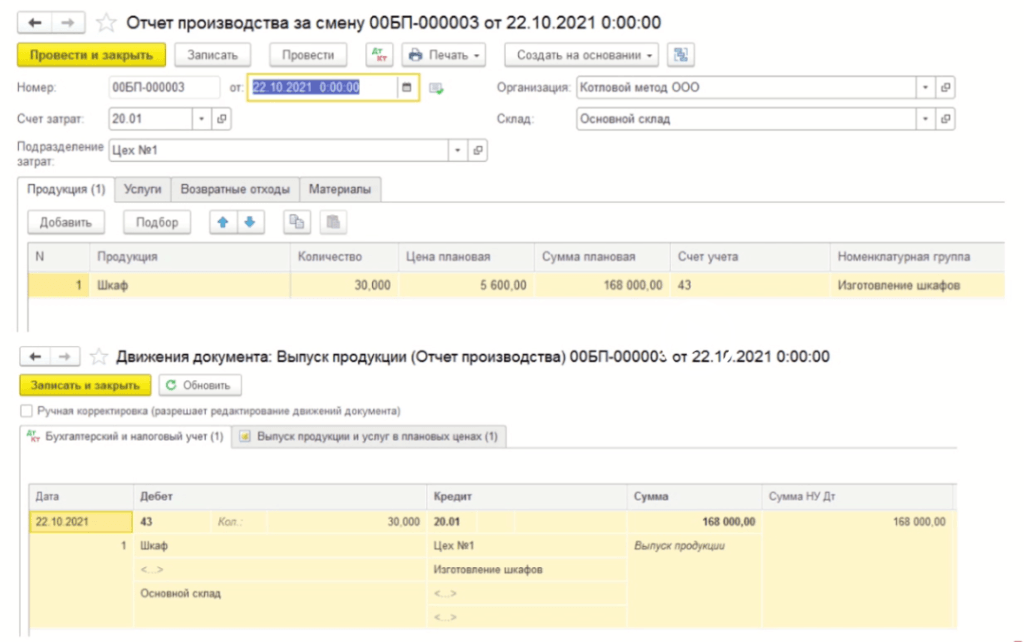Switch to the Материалы tab

(339, 189)
